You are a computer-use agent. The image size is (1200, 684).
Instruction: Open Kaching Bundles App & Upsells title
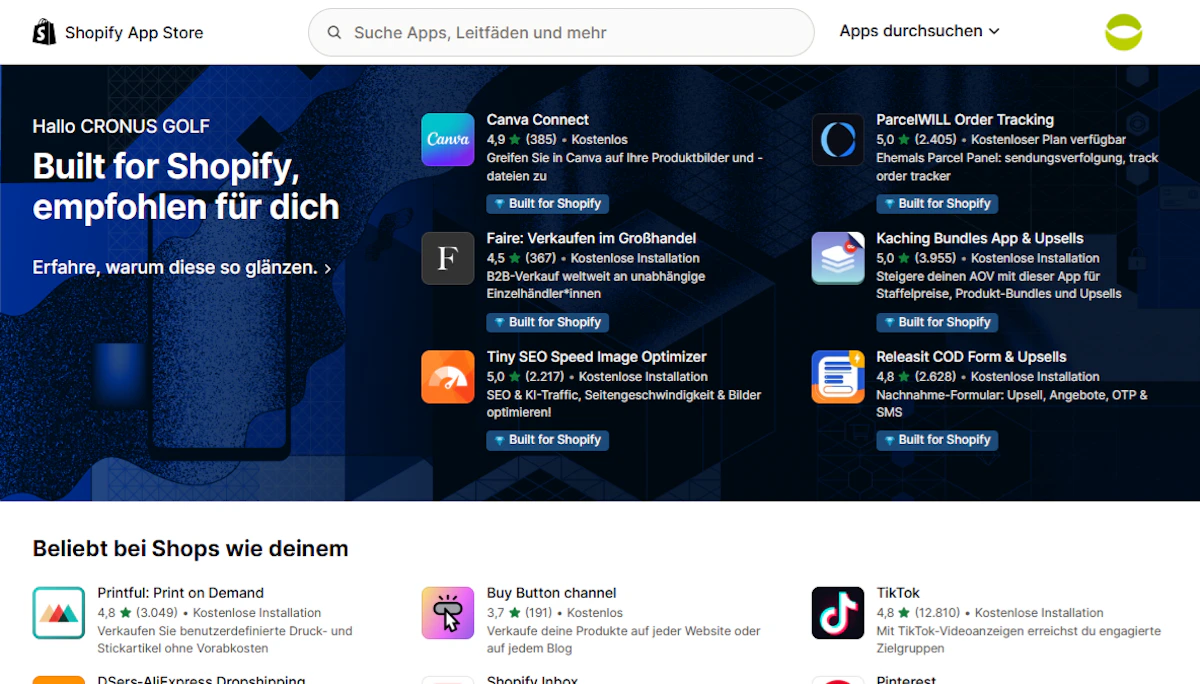(980, 239)
